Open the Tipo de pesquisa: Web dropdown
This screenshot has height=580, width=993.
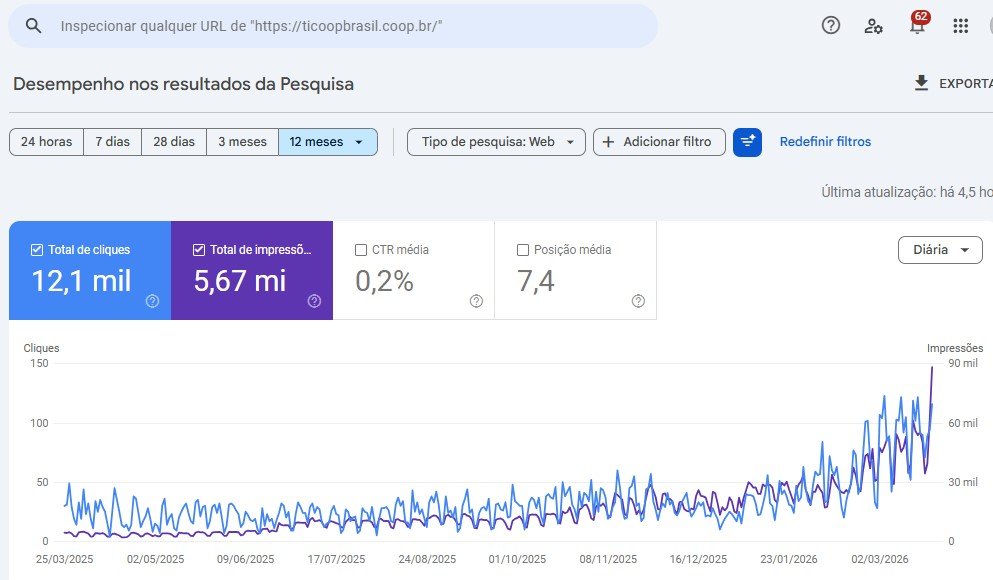coord(496,142)
